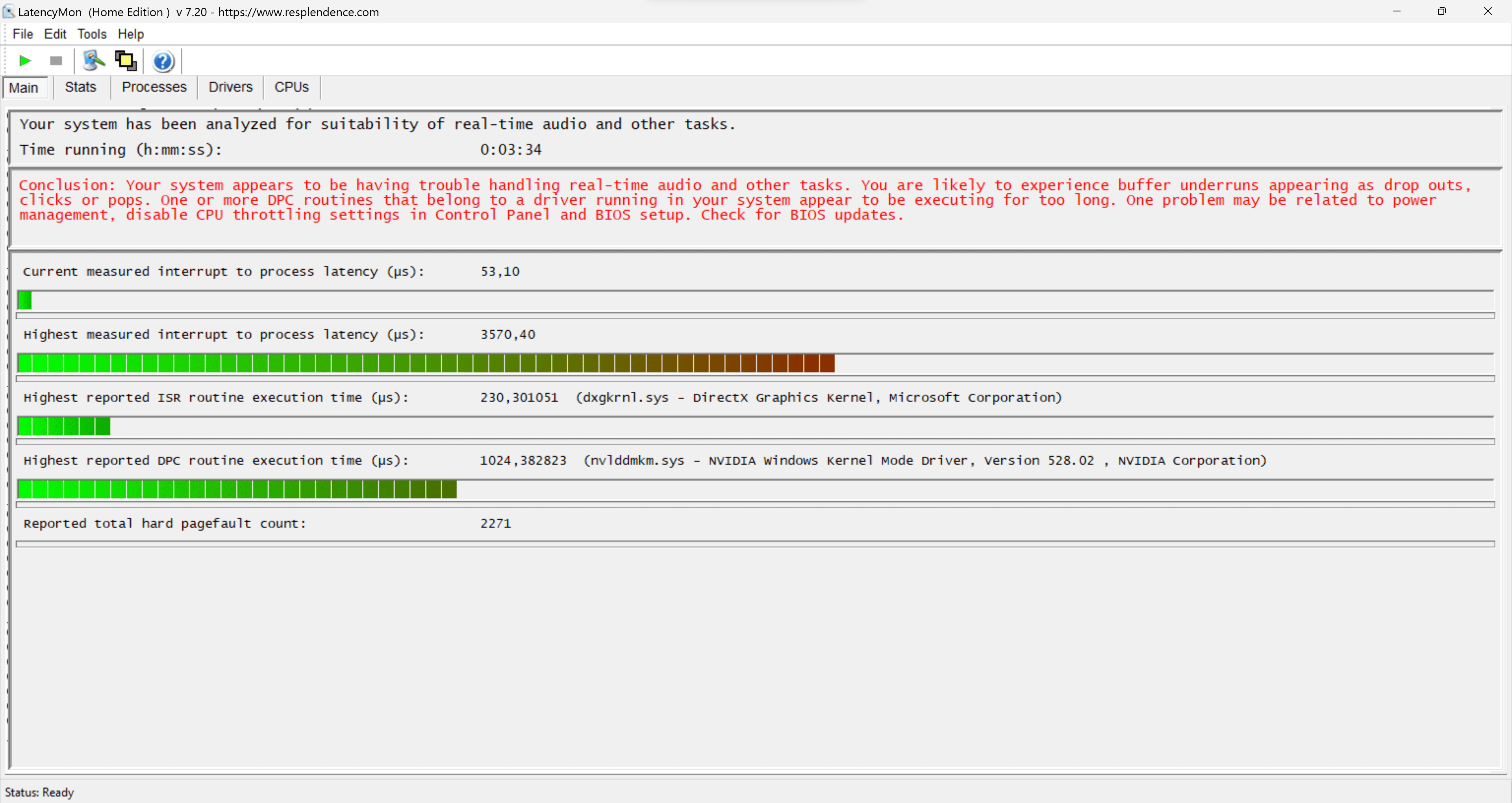The width and height of the screenshot is (1512, 803).
Task: Select the Main tab
Action: (x=24, y=87)
